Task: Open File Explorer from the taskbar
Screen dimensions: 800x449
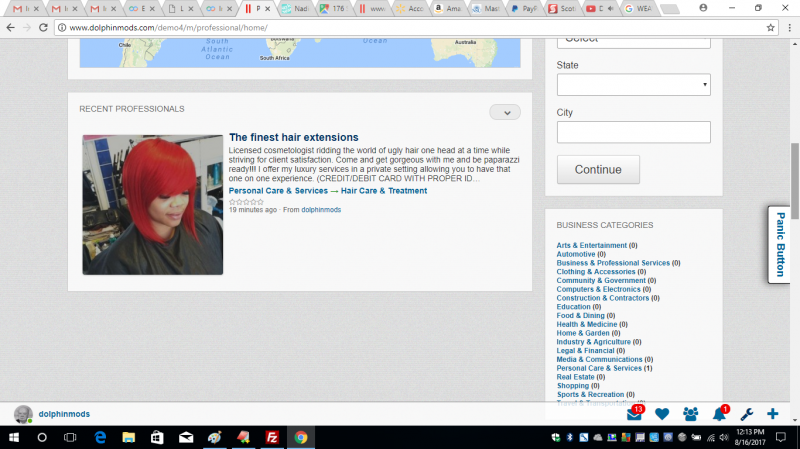Action: pyautogui.click(x=128, y=437)
